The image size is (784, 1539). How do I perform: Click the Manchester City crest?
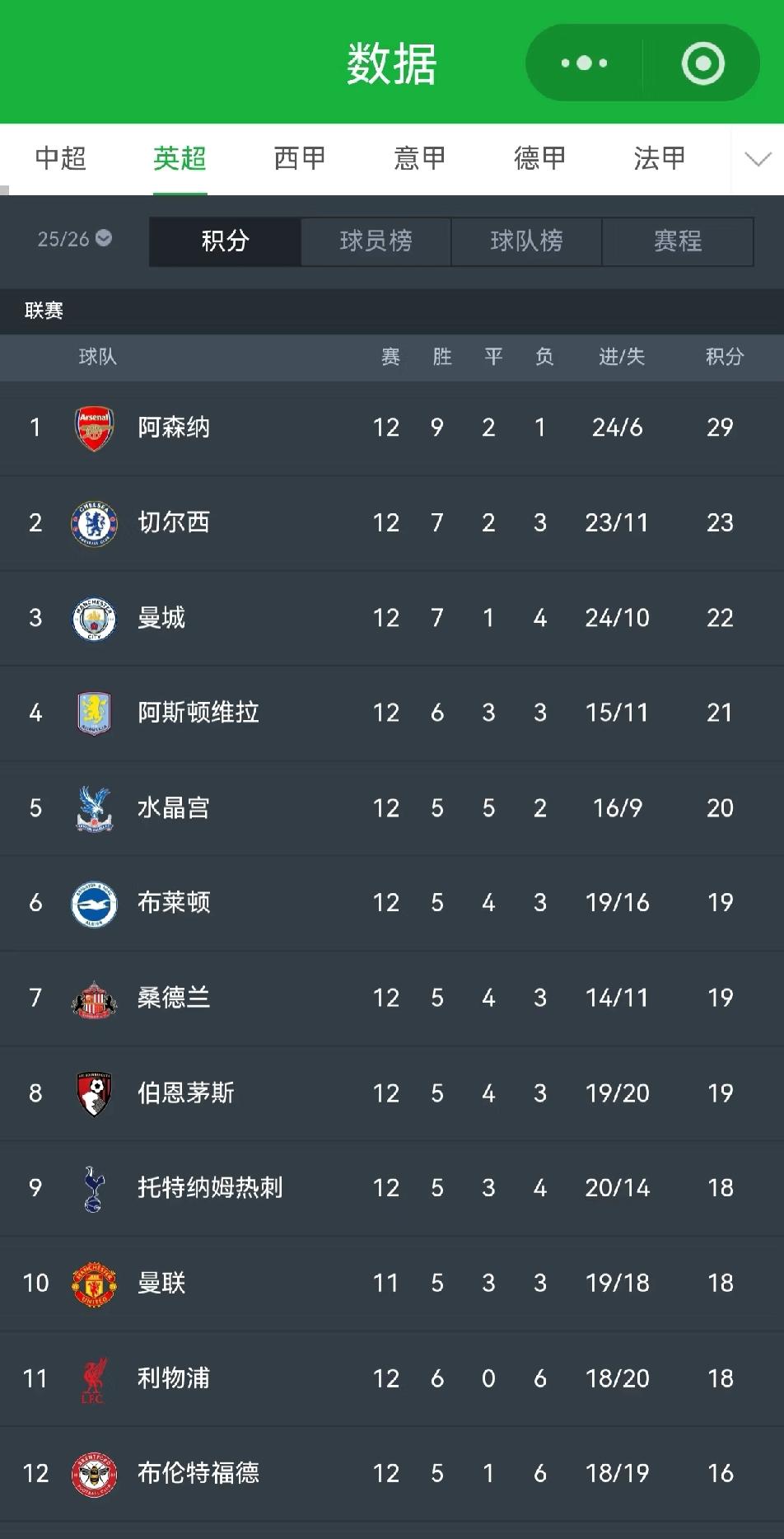pyautogui.click(x=94, y=618)
